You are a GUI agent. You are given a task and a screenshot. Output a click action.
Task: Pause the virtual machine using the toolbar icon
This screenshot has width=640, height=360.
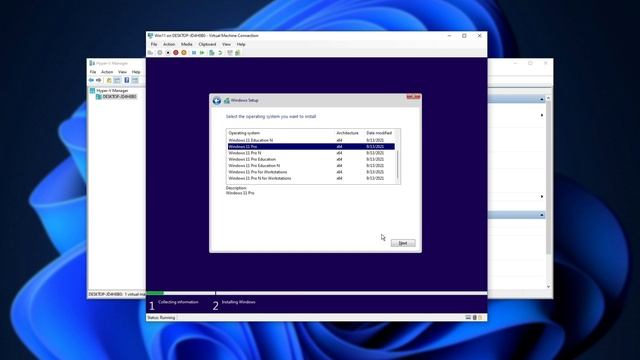pyautogui.click(x=194, y=53)
